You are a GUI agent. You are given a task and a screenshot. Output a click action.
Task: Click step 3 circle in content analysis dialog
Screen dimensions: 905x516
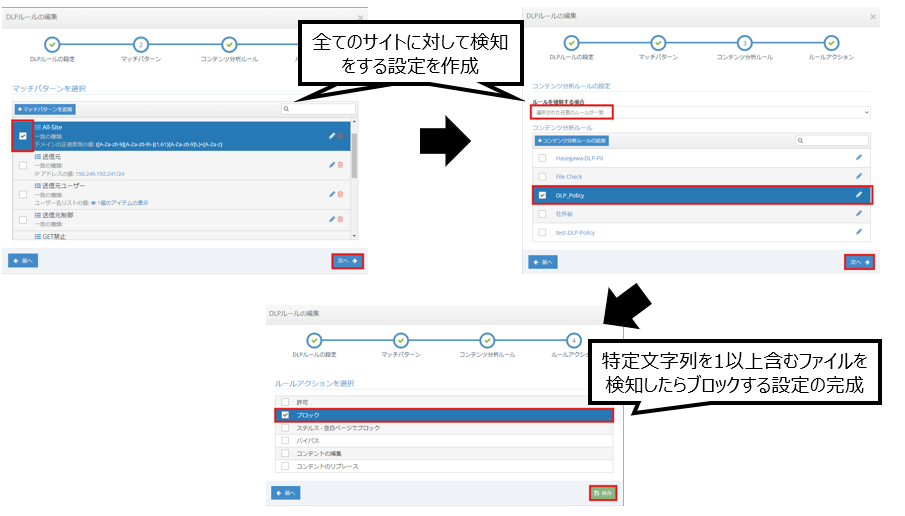click(x=745, y=43)
